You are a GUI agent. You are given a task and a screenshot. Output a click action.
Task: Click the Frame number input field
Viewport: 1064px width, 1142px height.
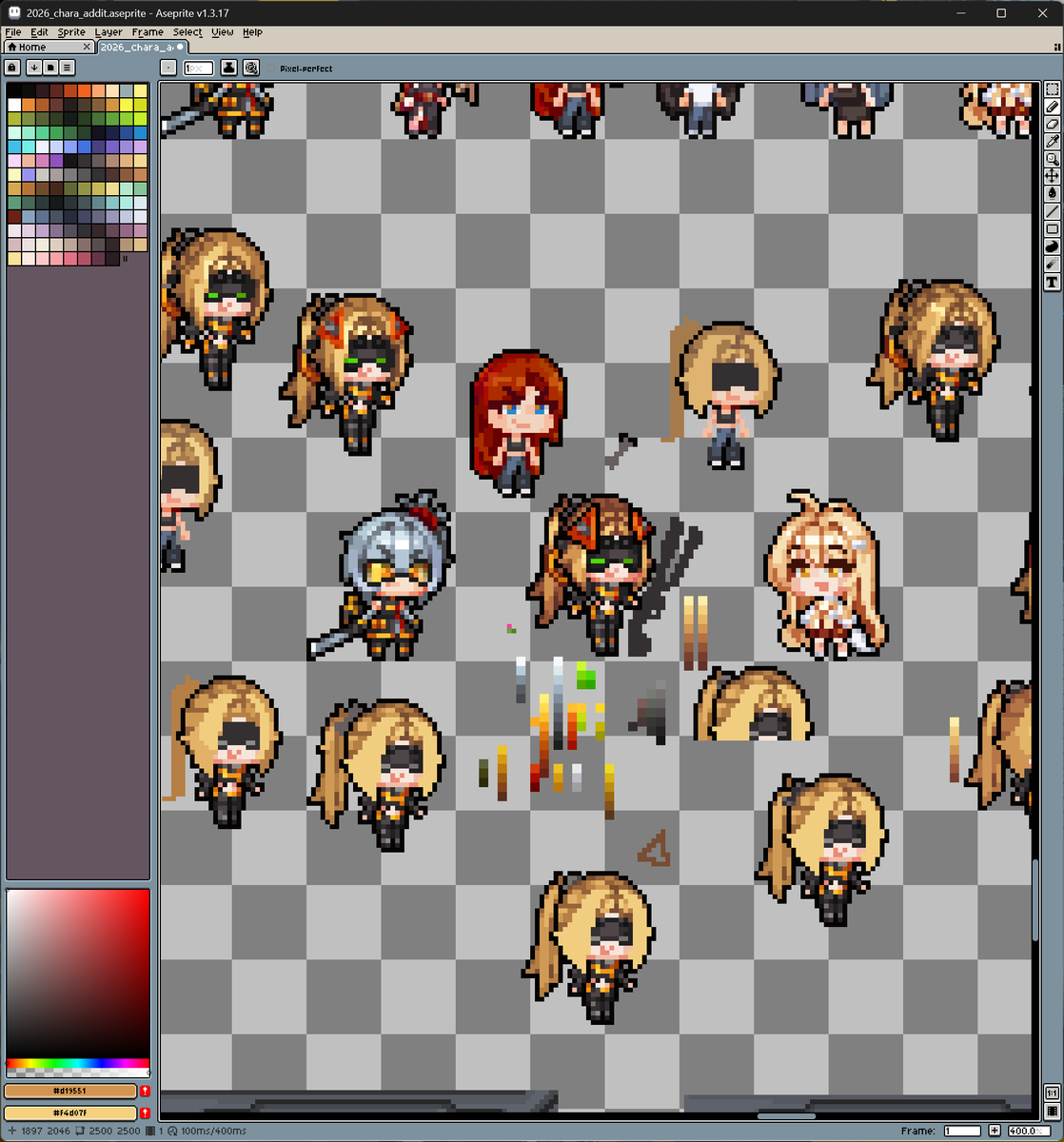point(962,1131)
